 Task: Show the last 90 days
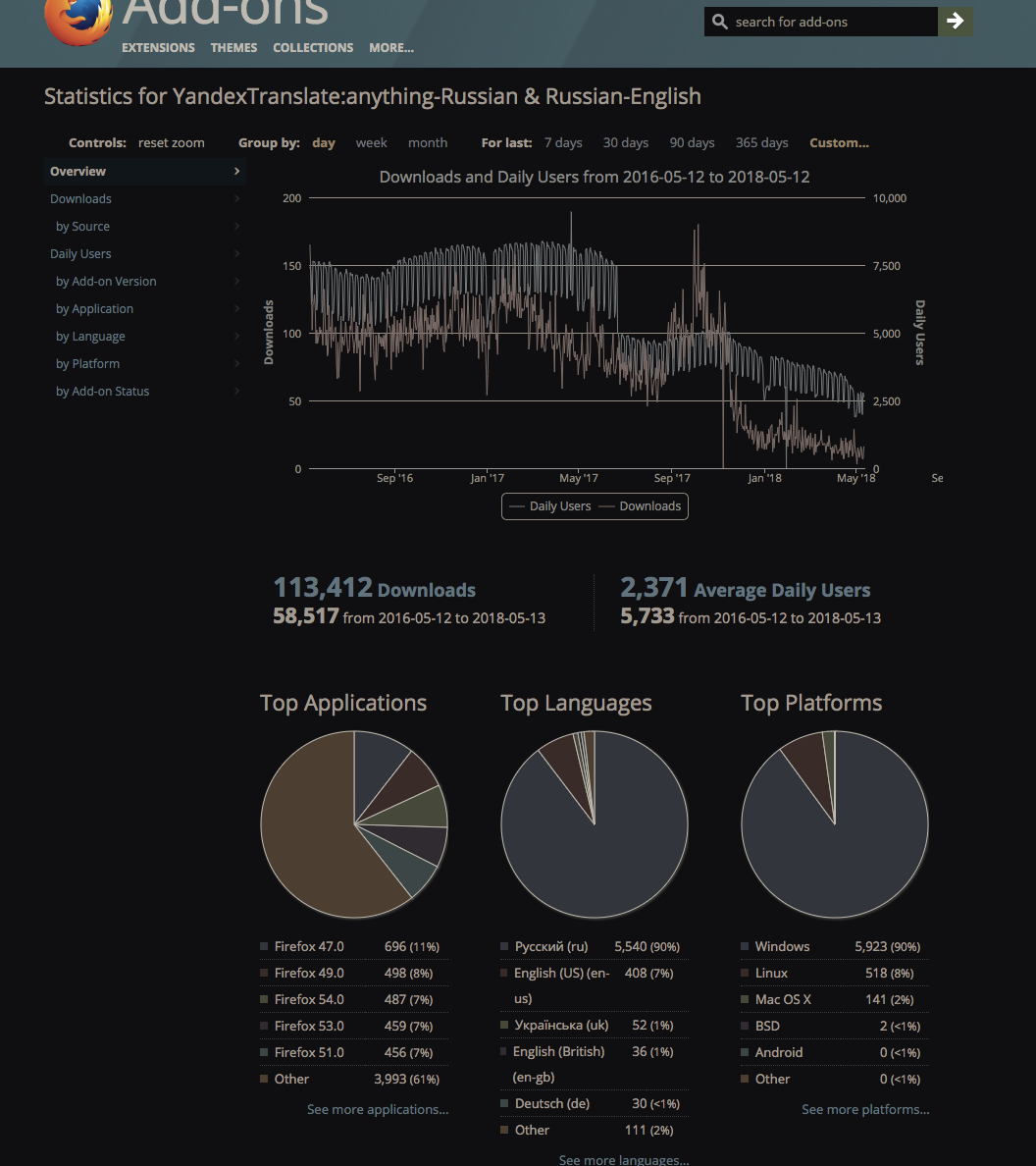(692, 142)
